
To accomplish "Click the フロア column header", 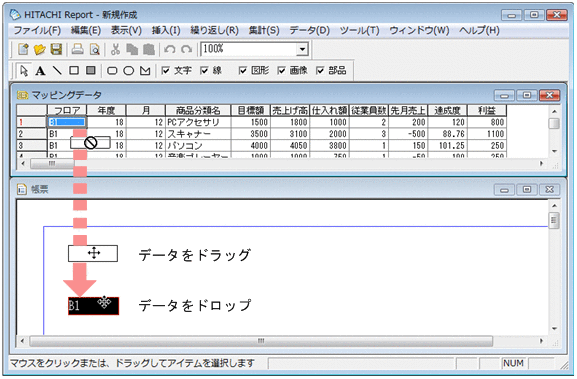I will 67,110.
